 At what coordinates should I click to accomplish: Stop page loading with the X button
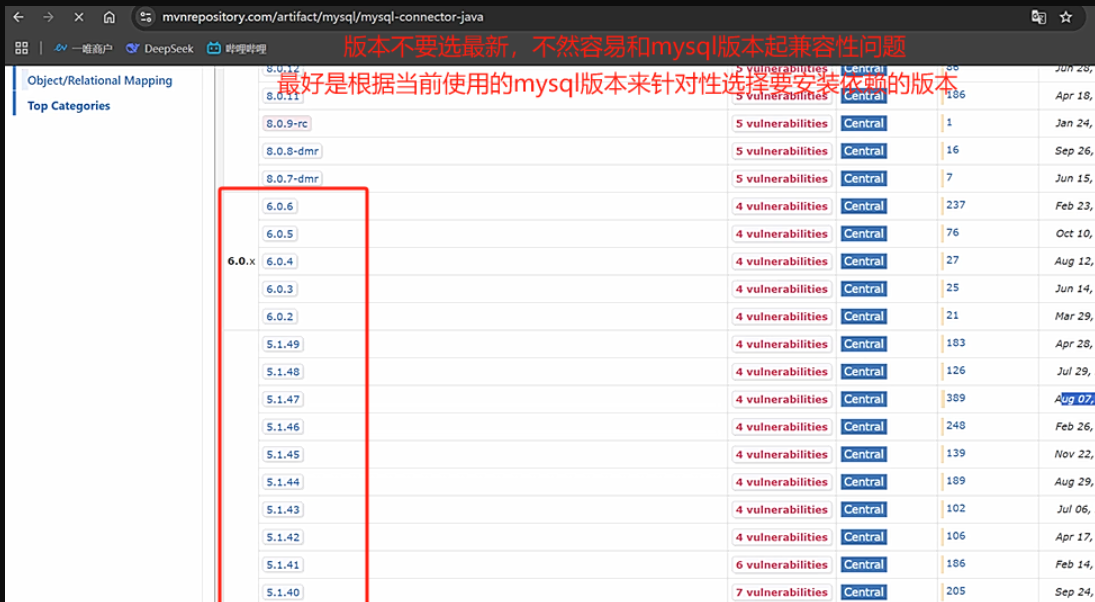click(79, 17)
